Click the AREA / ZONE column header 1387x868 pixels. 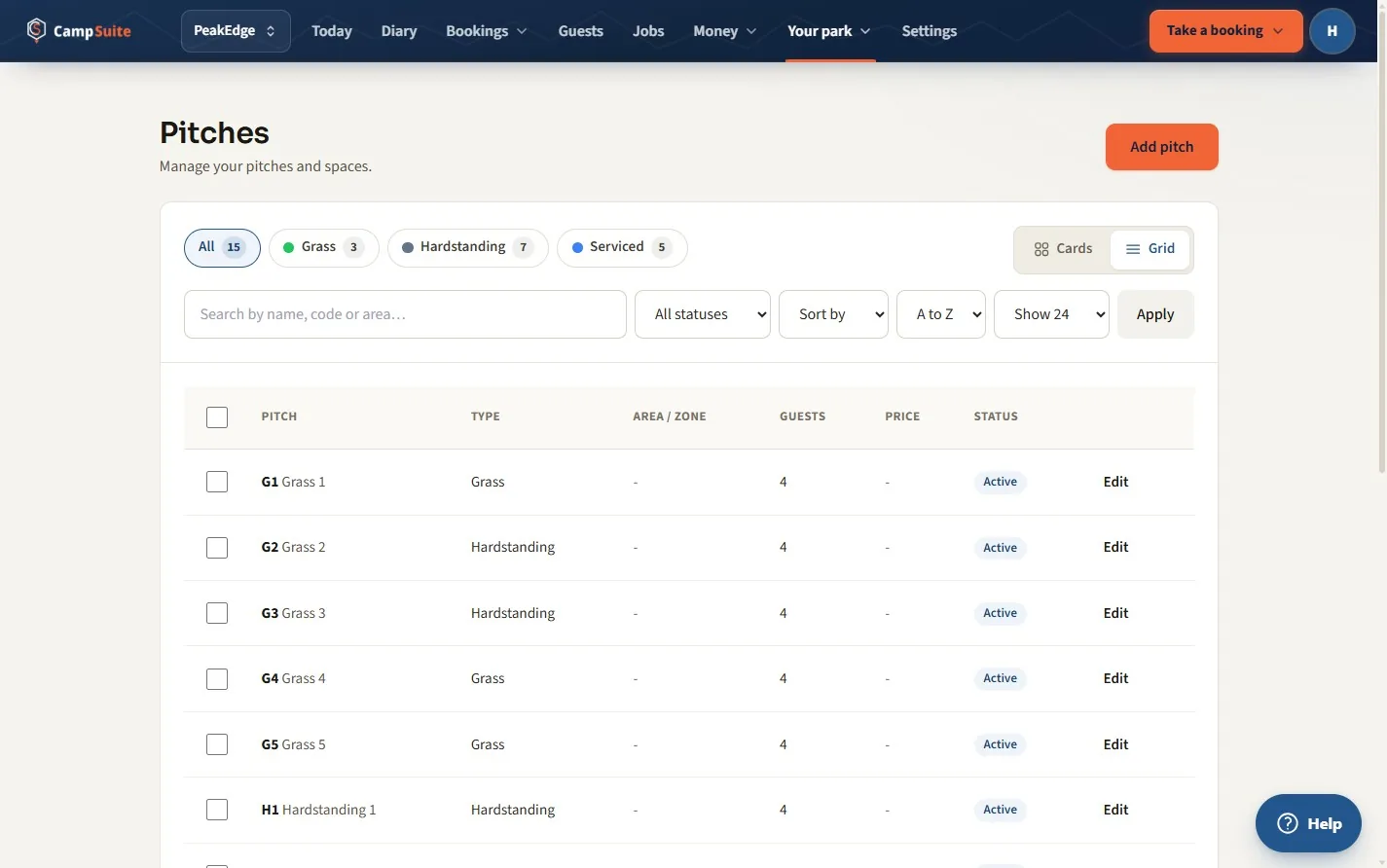click(670, 416)
